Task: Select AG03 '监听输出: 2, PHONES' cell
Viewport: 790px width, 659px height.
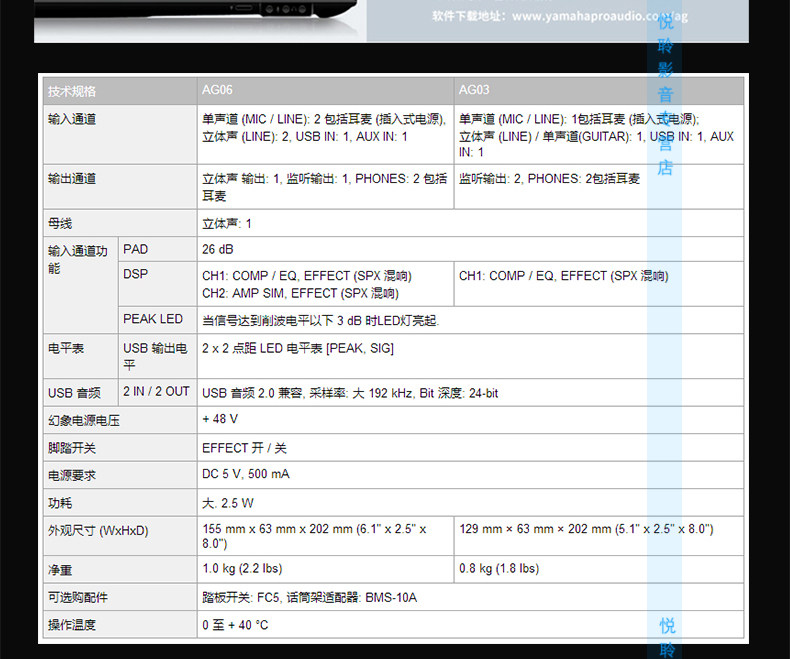Action: [x=599, y=187]
